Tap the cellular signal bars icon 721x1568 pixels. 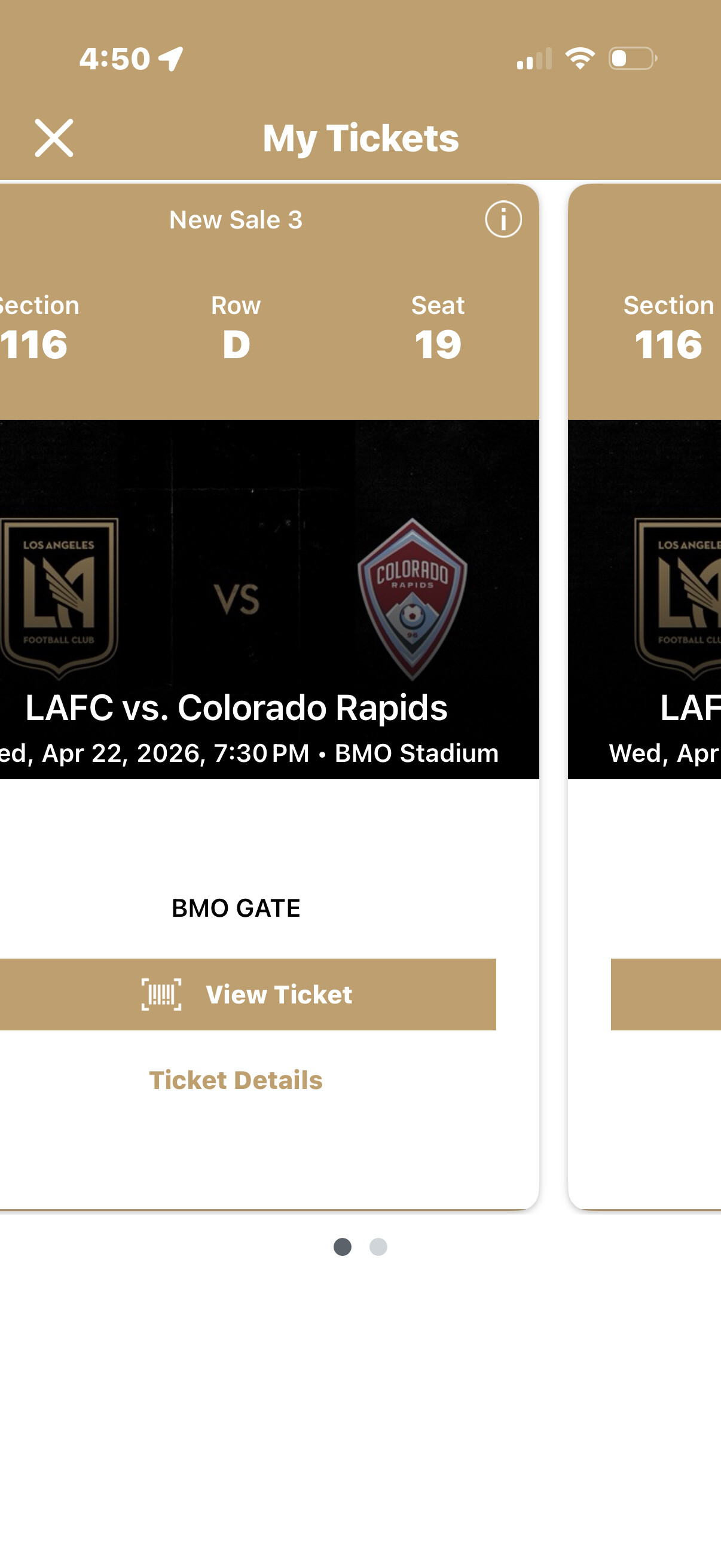(534, 59)
